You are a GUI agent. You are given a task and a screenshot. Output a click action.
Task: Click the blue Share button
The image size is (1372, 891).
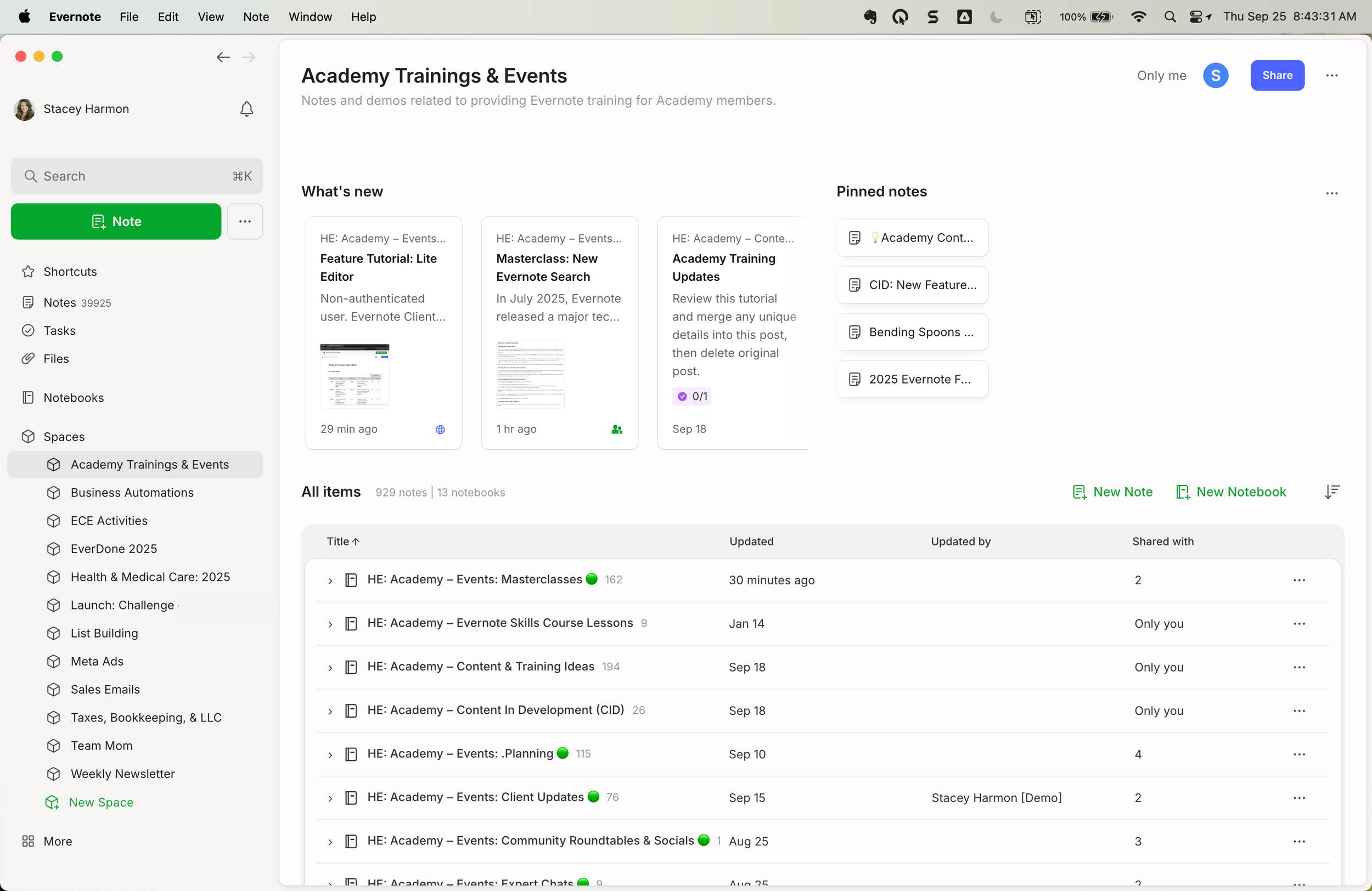coord(1277,76)
